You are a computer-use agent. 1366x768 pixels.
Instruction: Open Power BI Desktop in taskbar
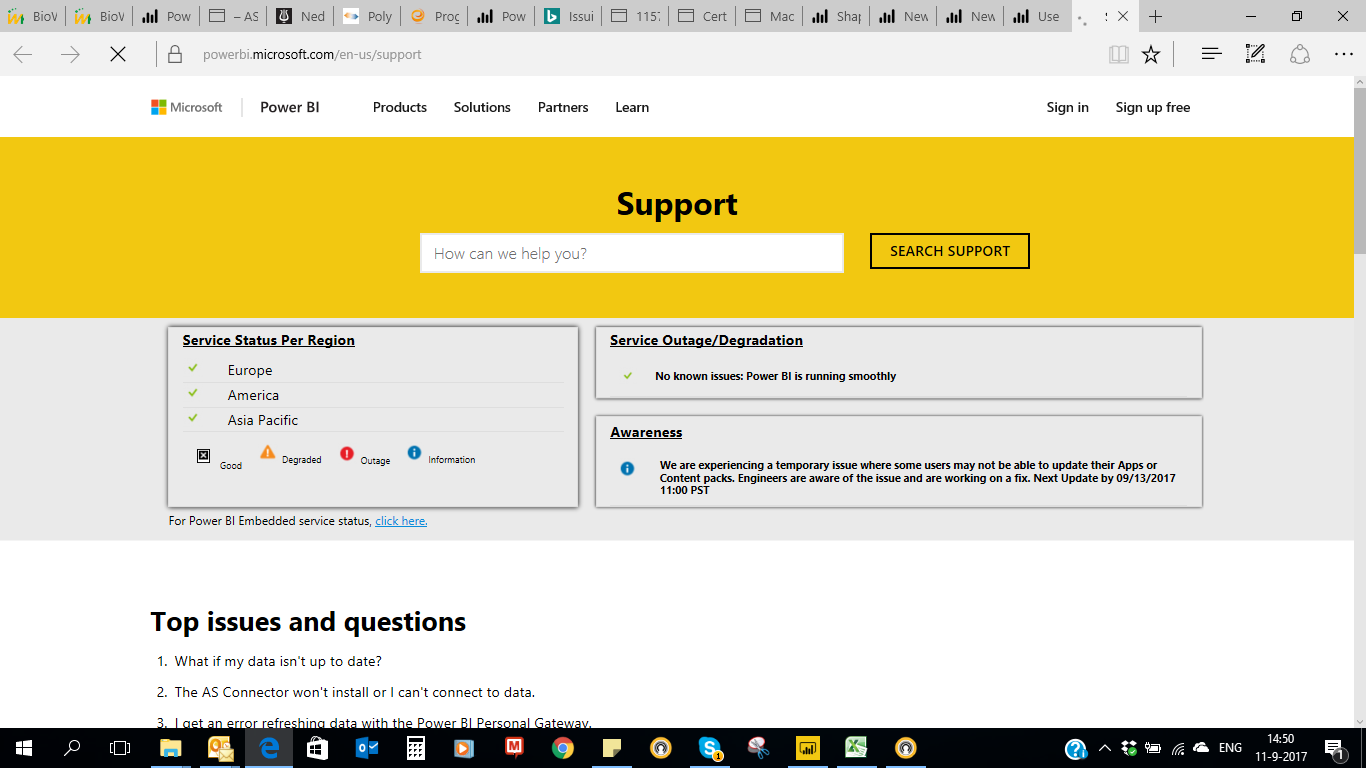(807, 748)
